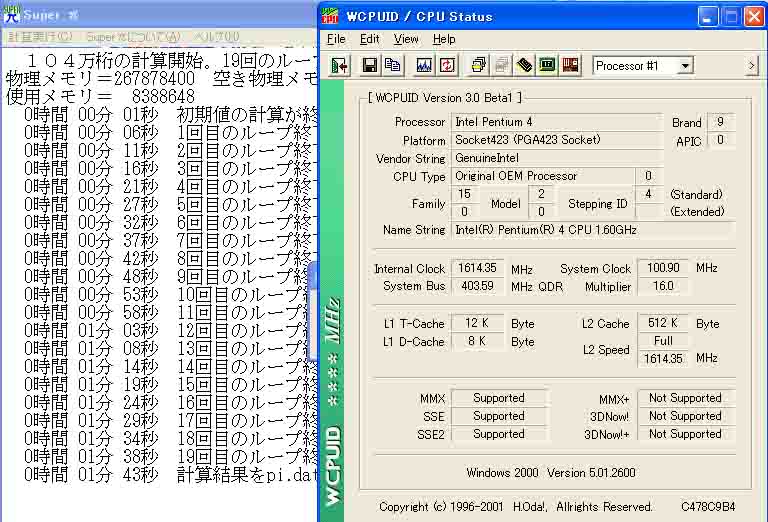Click the L1 T-Cache value 12 K
The height and width of the screenshot is (522, 768).
point(477,323)
